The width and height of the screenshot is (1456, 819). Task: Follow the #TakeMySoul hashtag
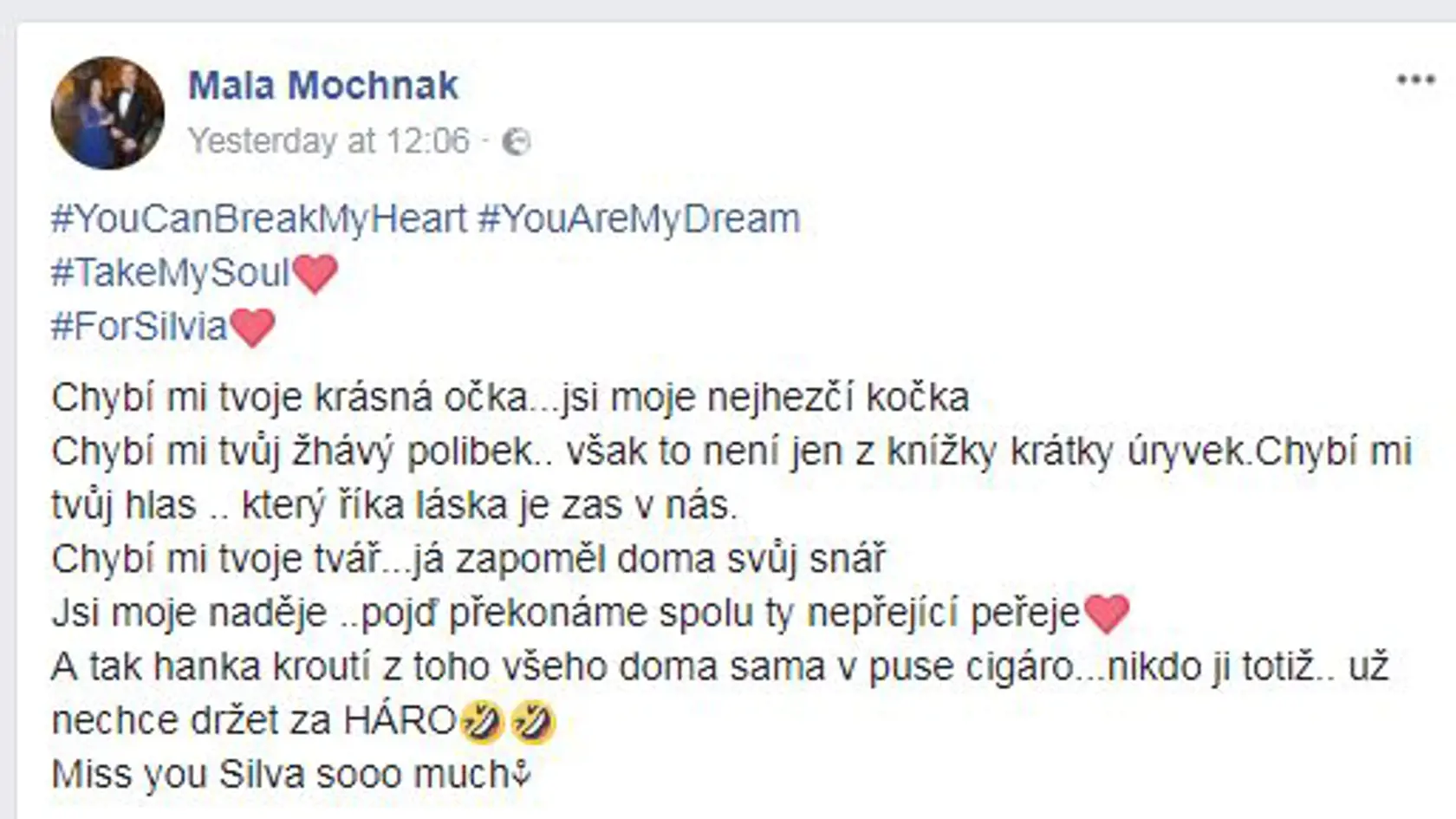[171, 273]
